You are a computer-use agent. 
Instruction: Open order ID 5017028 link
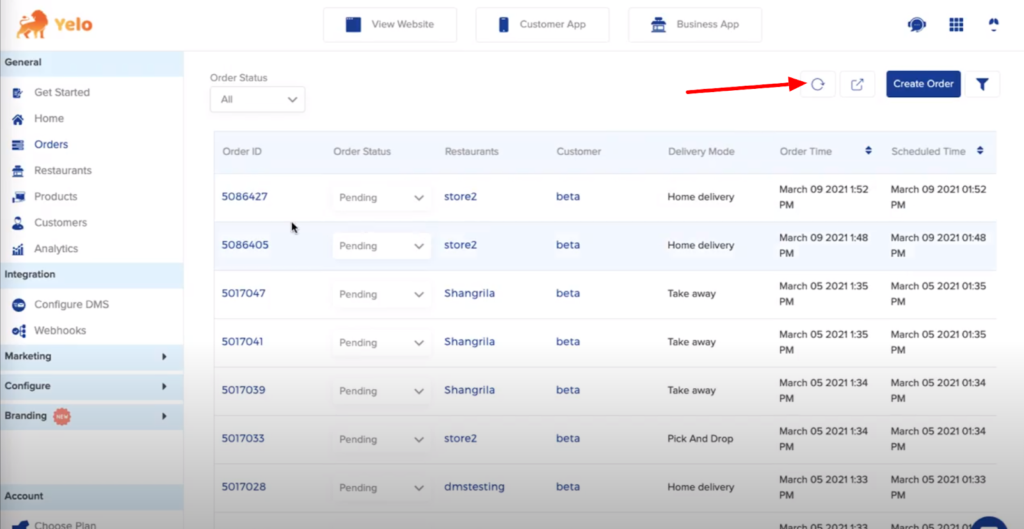click(244, 487)
